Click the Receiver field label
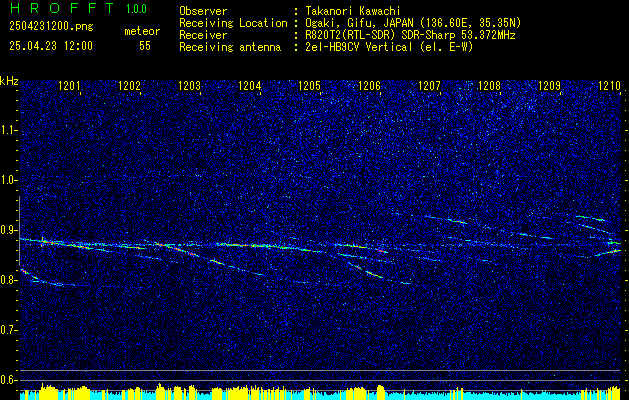 pos(203,35)
